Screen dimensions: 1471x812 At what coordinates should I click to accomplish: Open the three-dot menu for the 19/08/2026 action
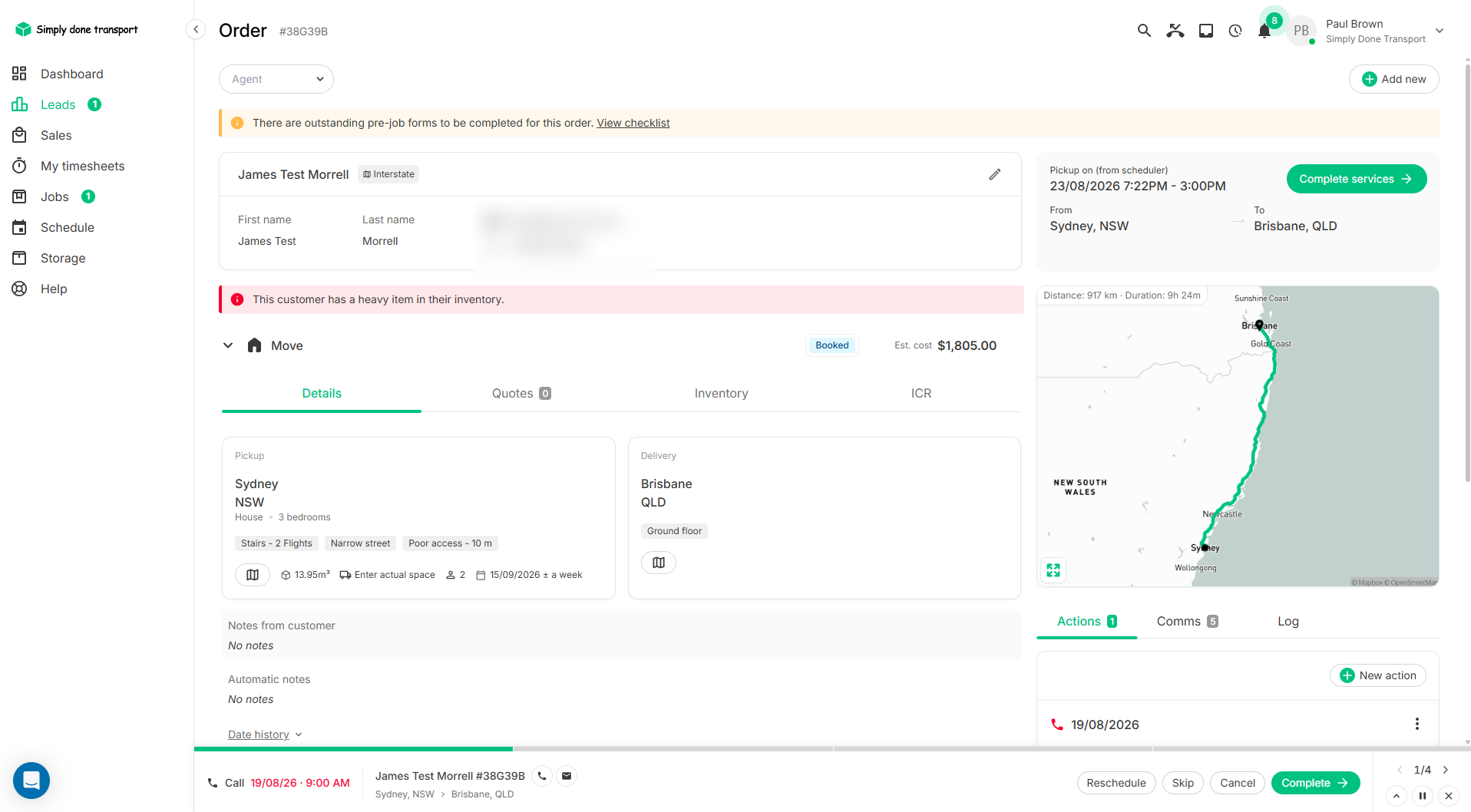(x=1417, y=724)
